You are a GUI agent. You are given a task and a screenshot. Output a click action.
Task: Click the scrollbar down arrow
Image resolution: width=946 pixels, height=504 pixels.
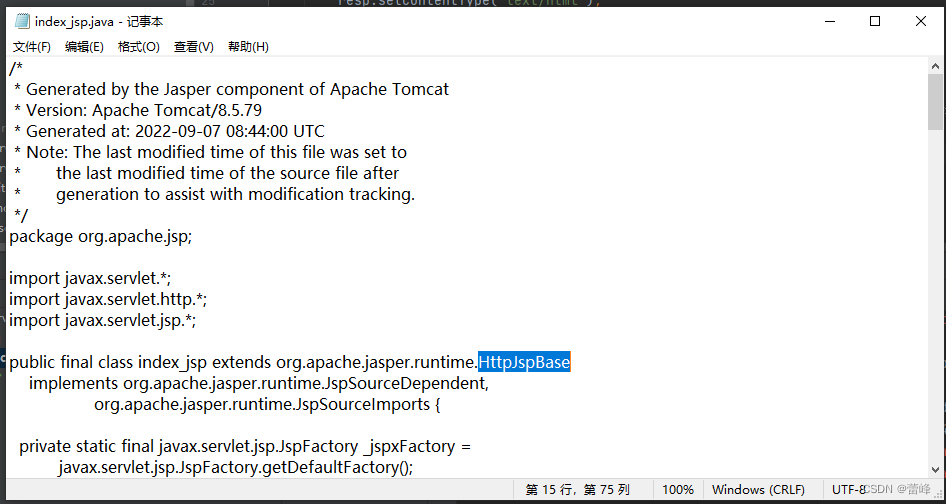(x=935, y=469)
